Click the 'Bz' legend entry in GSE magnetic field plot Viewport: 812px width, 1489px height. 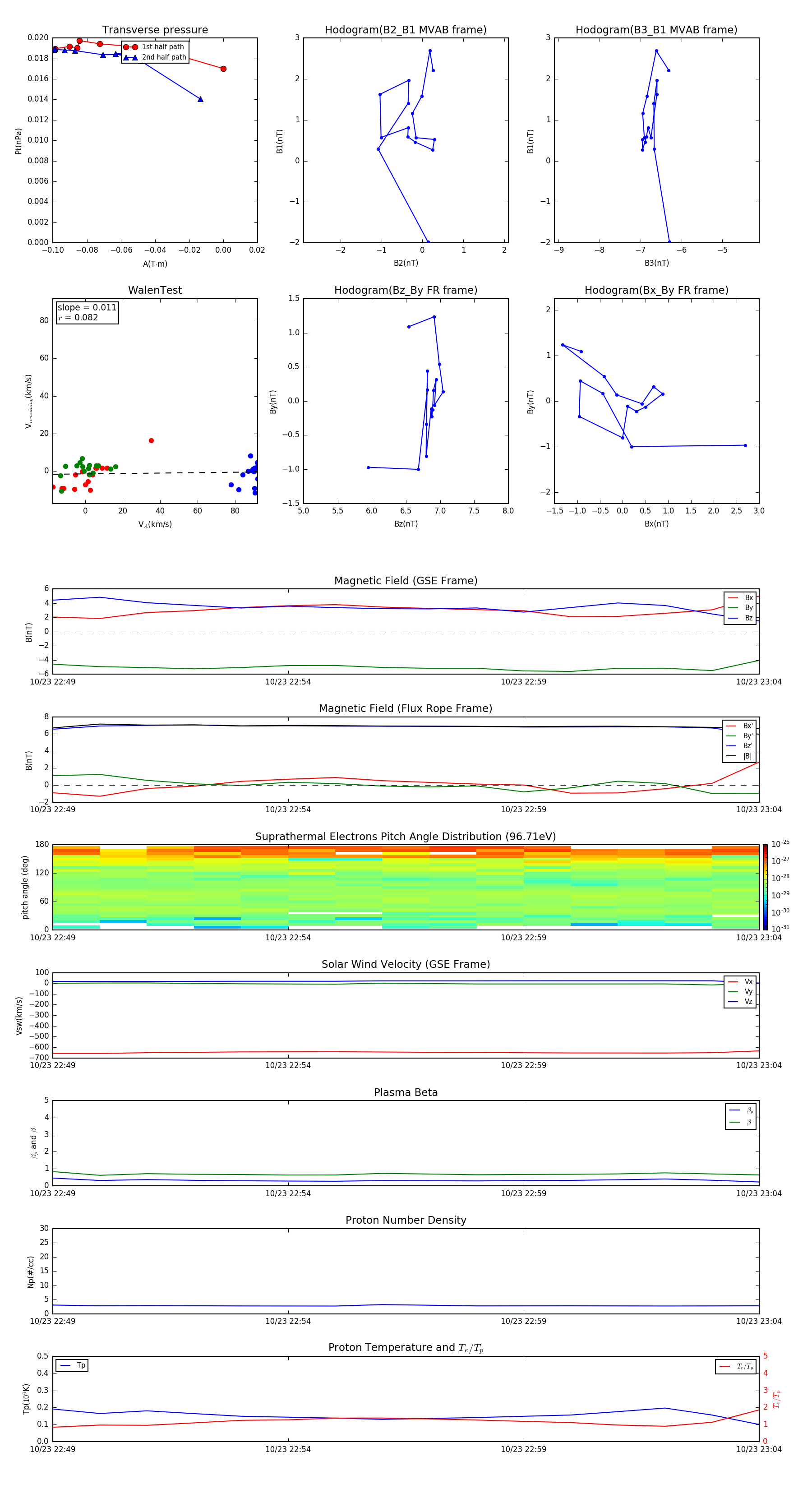pyautogui.click(x=740, y=618)
